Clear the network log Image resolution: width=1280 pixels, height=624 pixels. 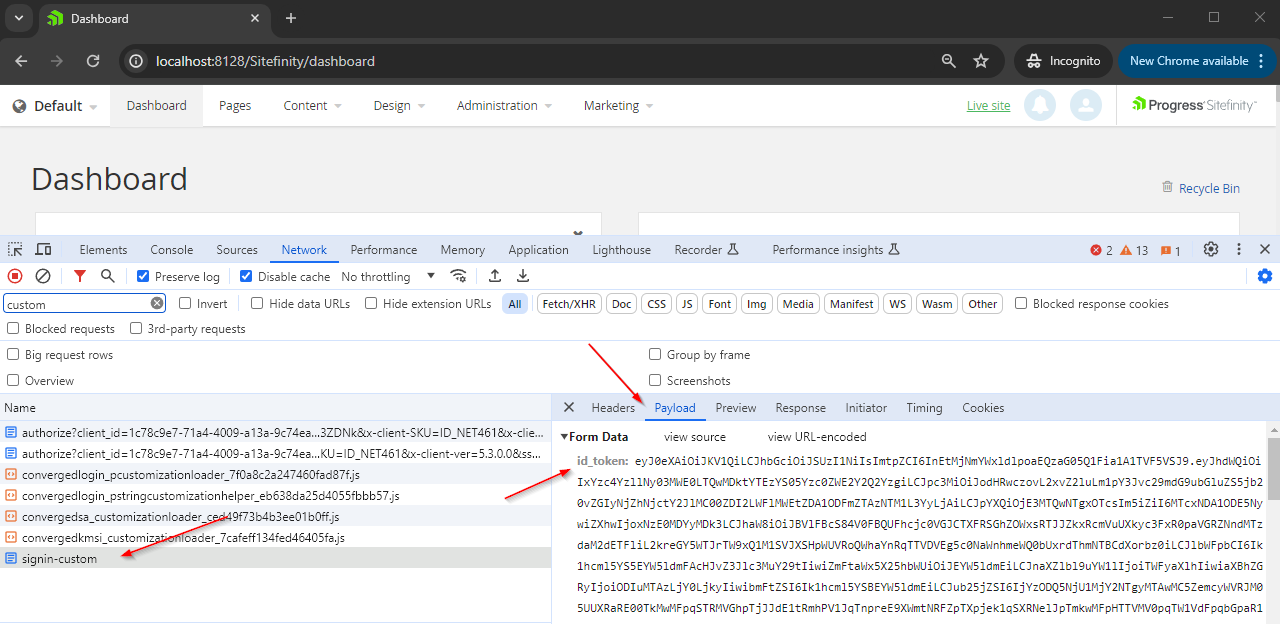click(x=43, y=276)
